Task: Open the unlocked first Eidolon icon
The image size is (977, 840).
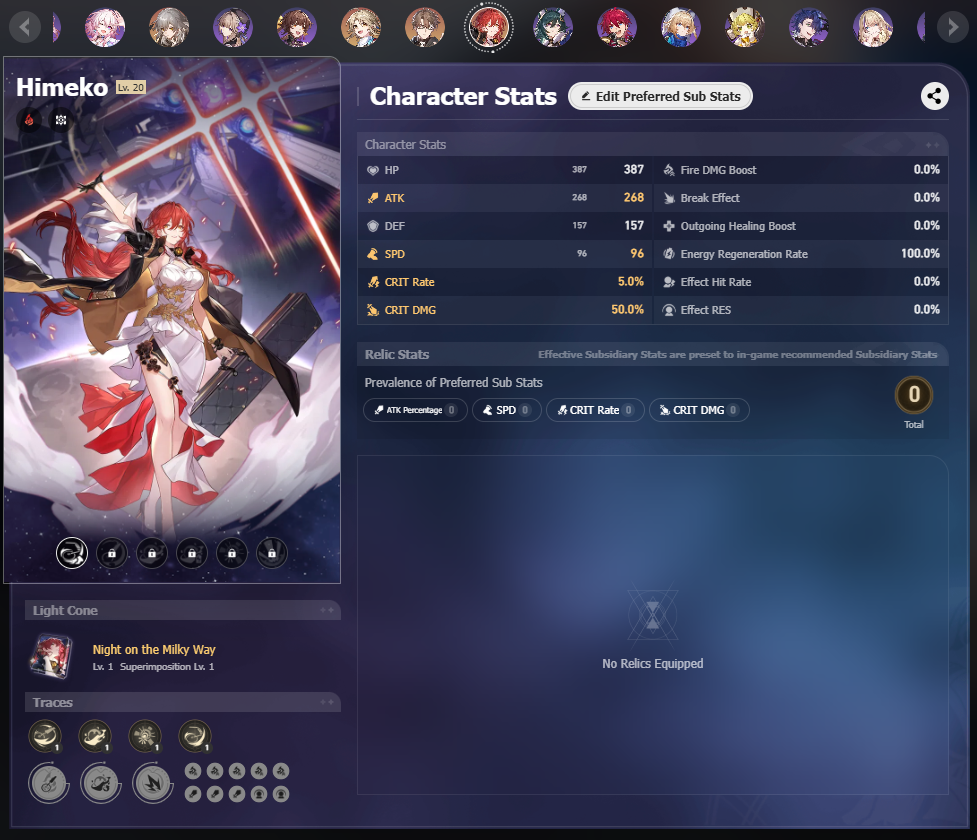Action: click(72, 553)
